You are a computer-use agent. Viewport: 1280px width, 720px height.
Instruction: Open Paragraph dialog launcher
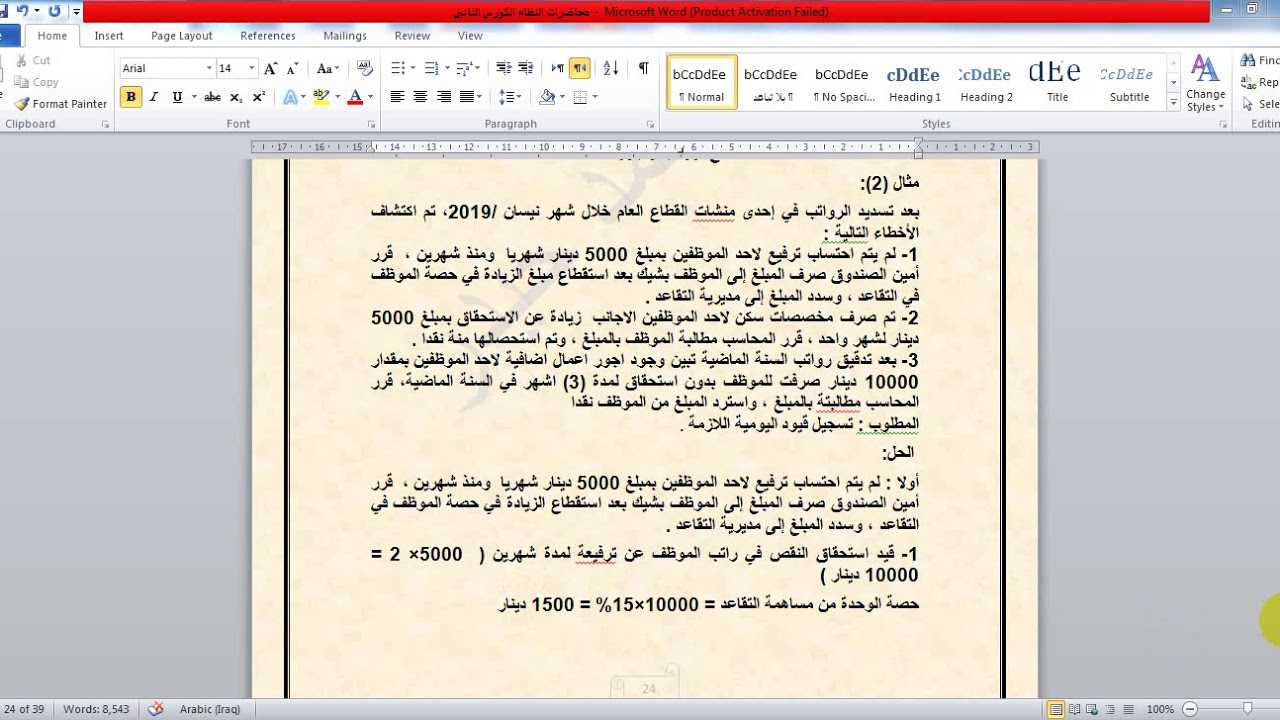point(650,124)
